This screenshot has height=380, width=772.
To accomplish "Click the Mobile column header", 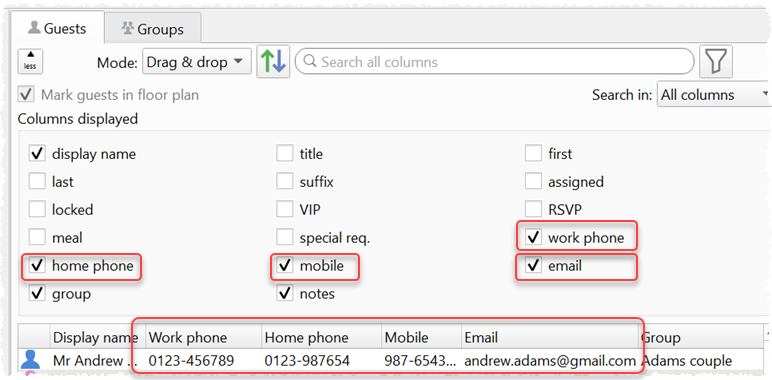I will coord(421,337).
